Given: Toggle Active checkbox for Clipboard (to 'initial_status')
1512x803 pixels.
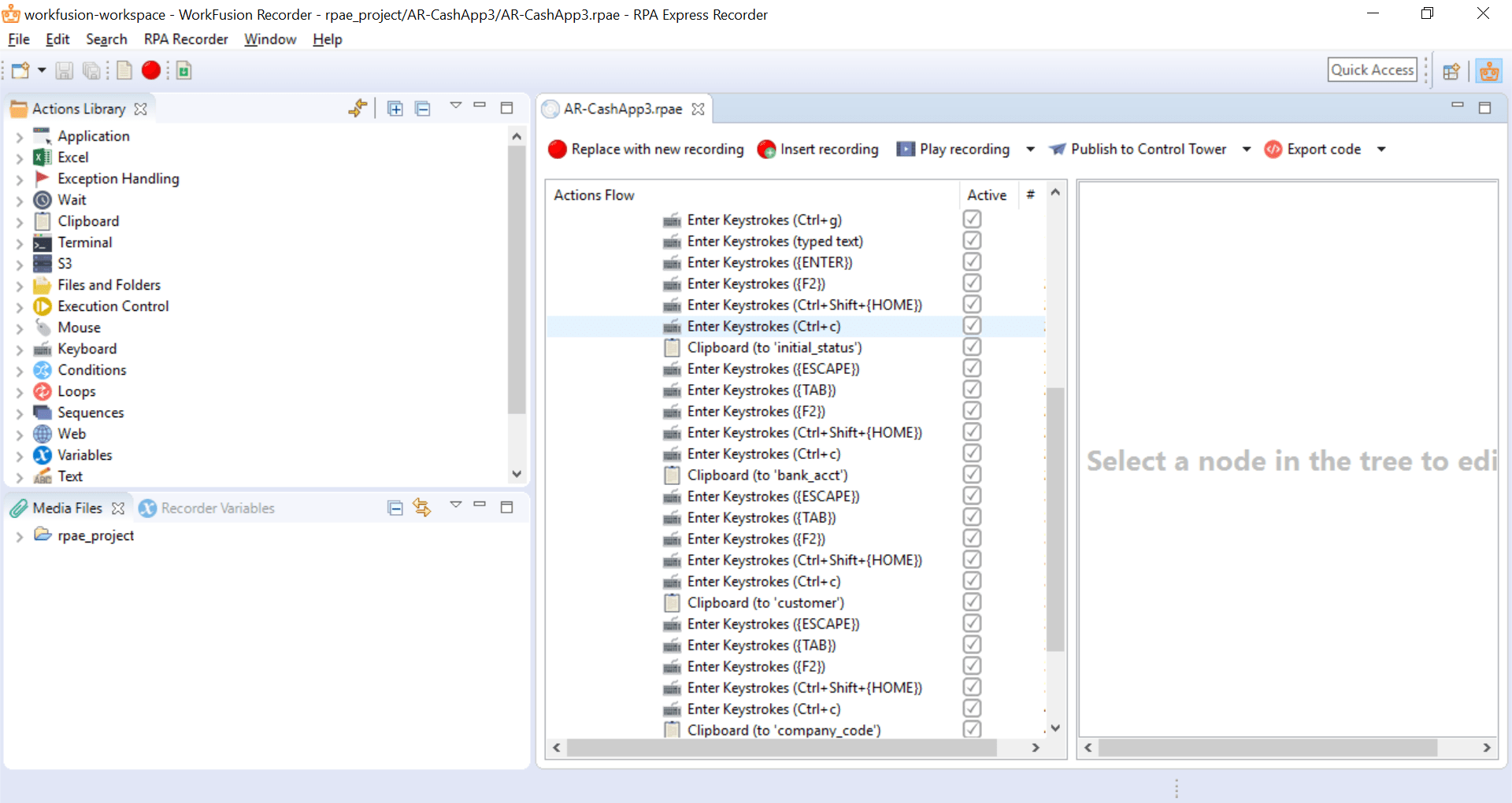Looking at the screenshot, I should 972,346.
